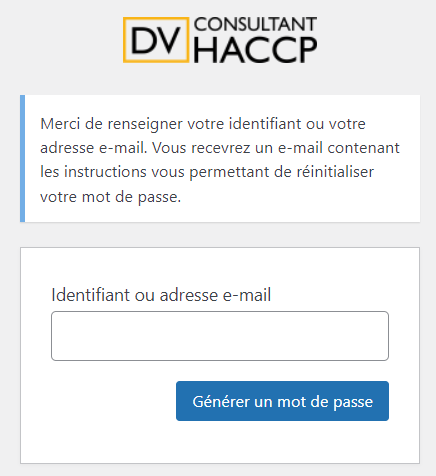436x476 pixels.
Task: Click the word 'passe' on the blue button
Action: (x=353, y=402)
